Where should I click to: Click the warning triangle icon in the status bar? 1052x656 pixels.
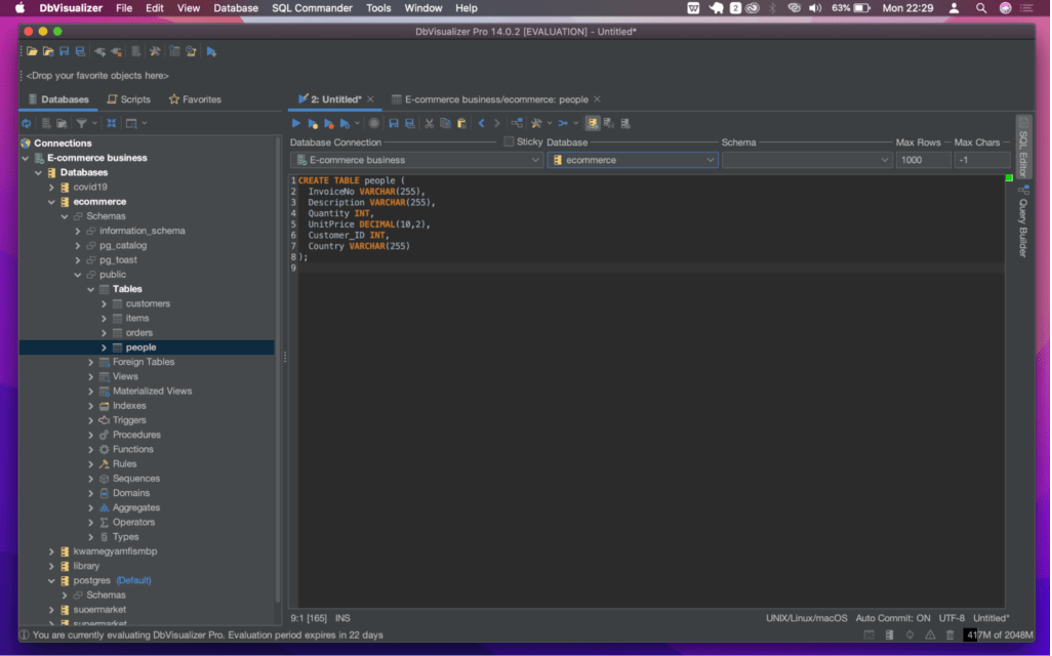930,635
